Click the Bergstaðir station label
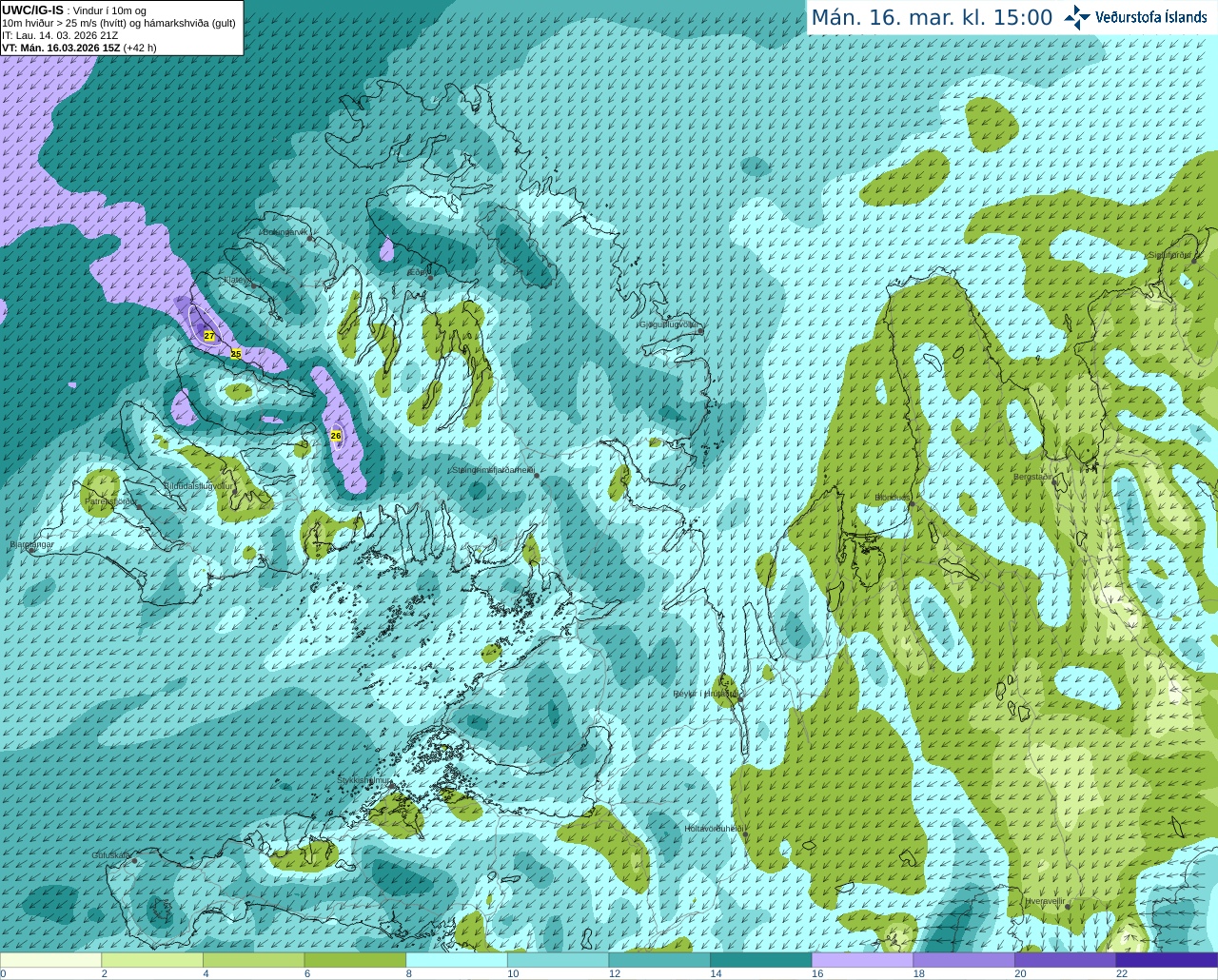1218x980 pixels. (x=1034, y=477)
